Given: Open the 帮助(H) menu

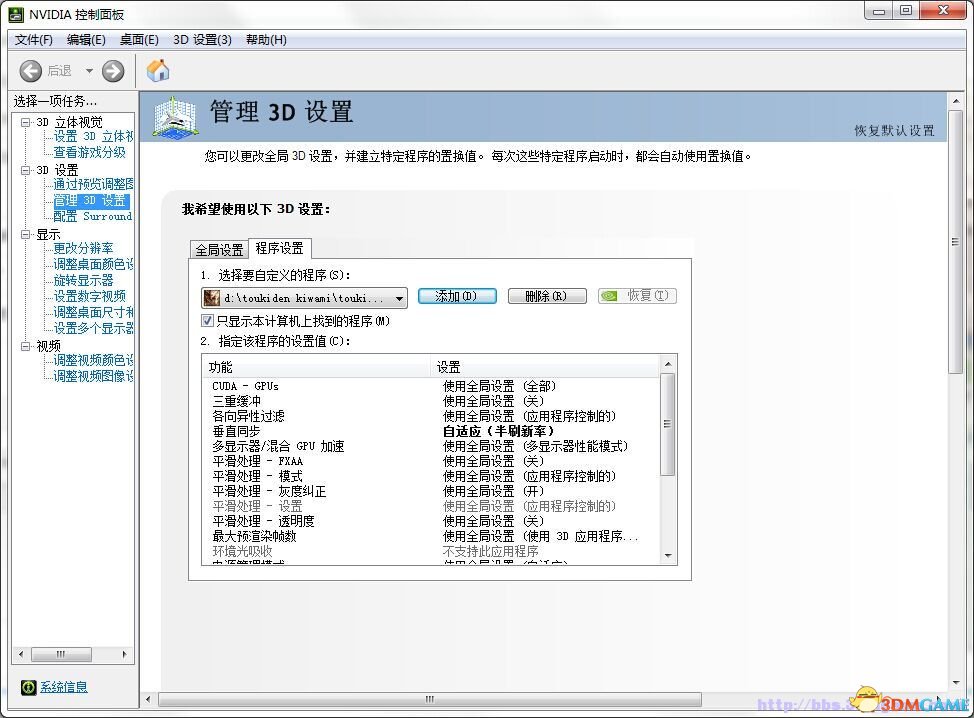Looking at the screenshot, I should tap(266, 40).
